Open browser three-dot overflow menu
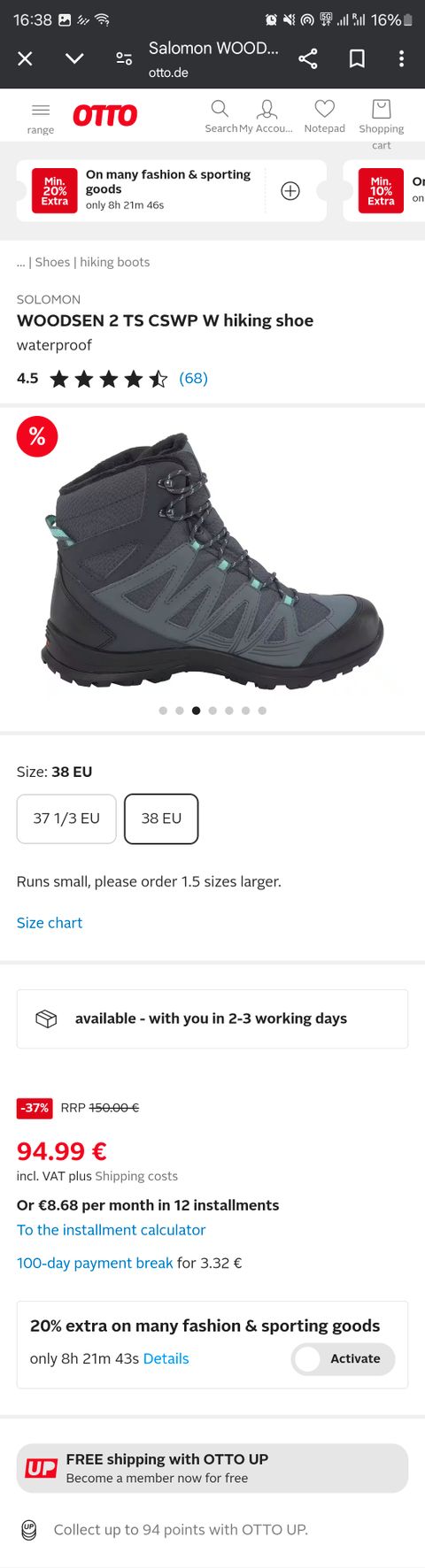Viewport: 425px width, 1568px height. 401,58
